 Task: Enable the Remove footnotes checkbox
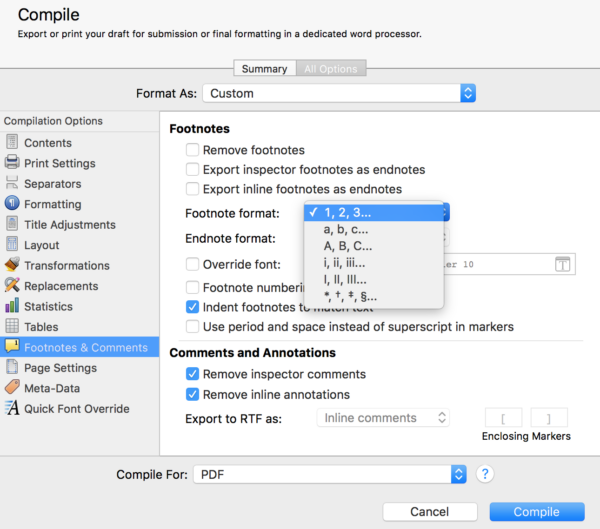[193, 150]
